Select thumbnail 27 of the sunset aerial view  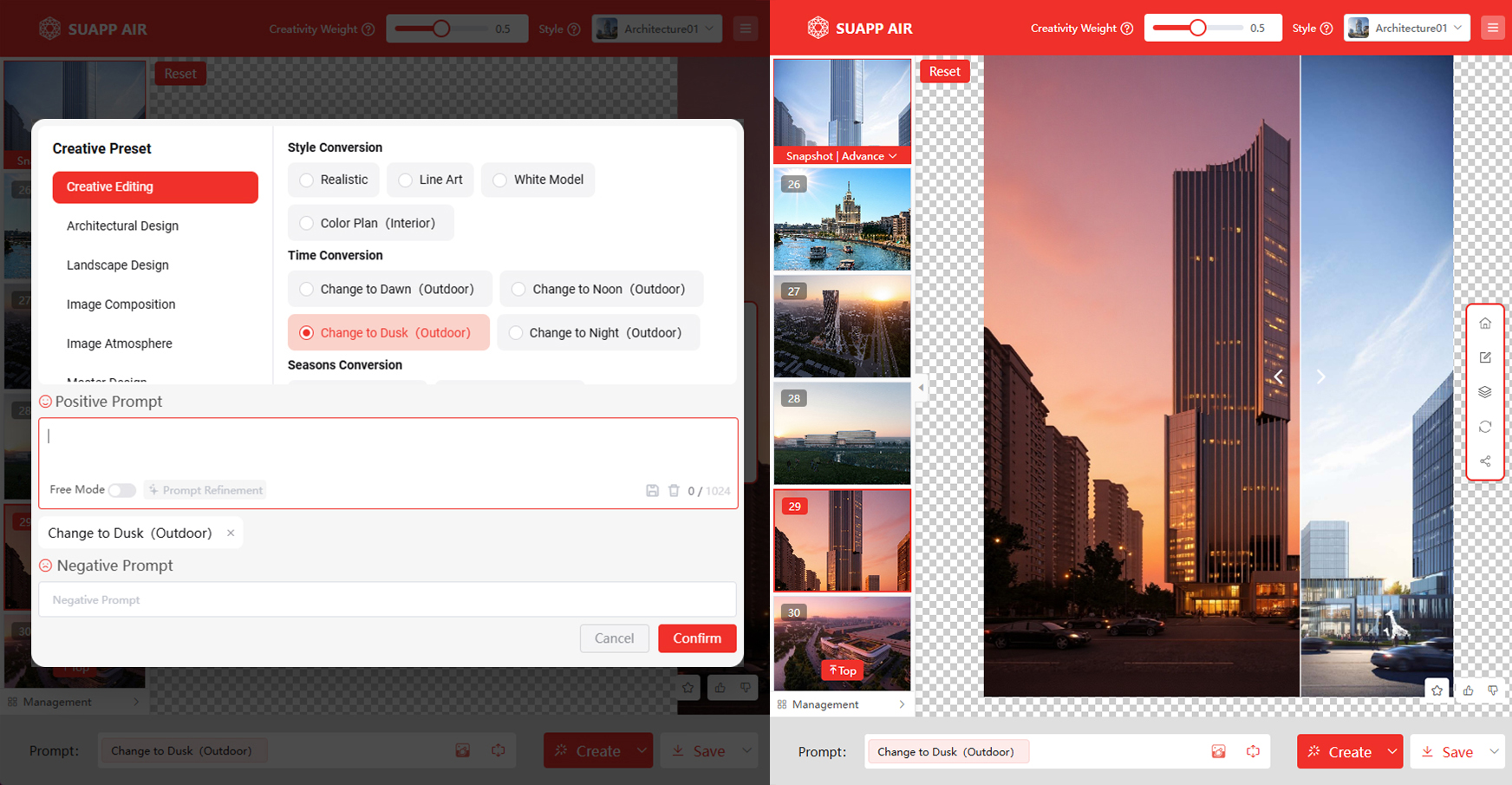pos(842,326)
